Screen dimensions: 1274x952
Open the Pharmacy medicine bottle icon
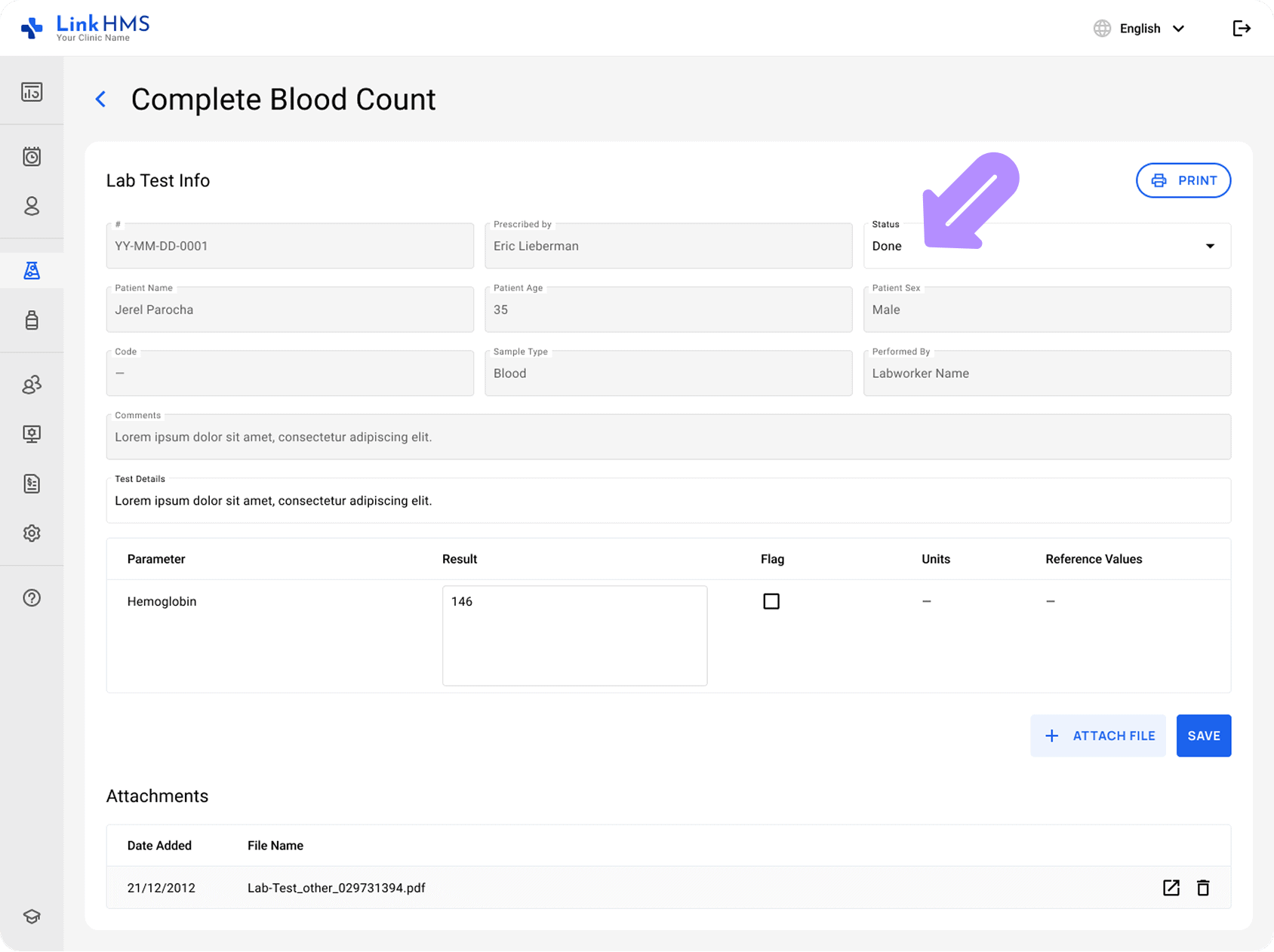coord(32,320)
